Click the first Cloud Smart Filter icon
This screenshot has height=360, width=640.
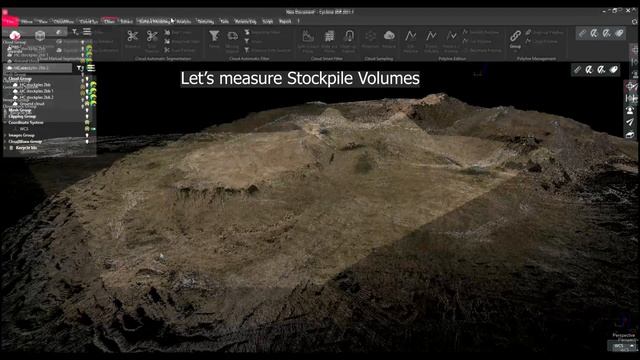coord(308,36)
